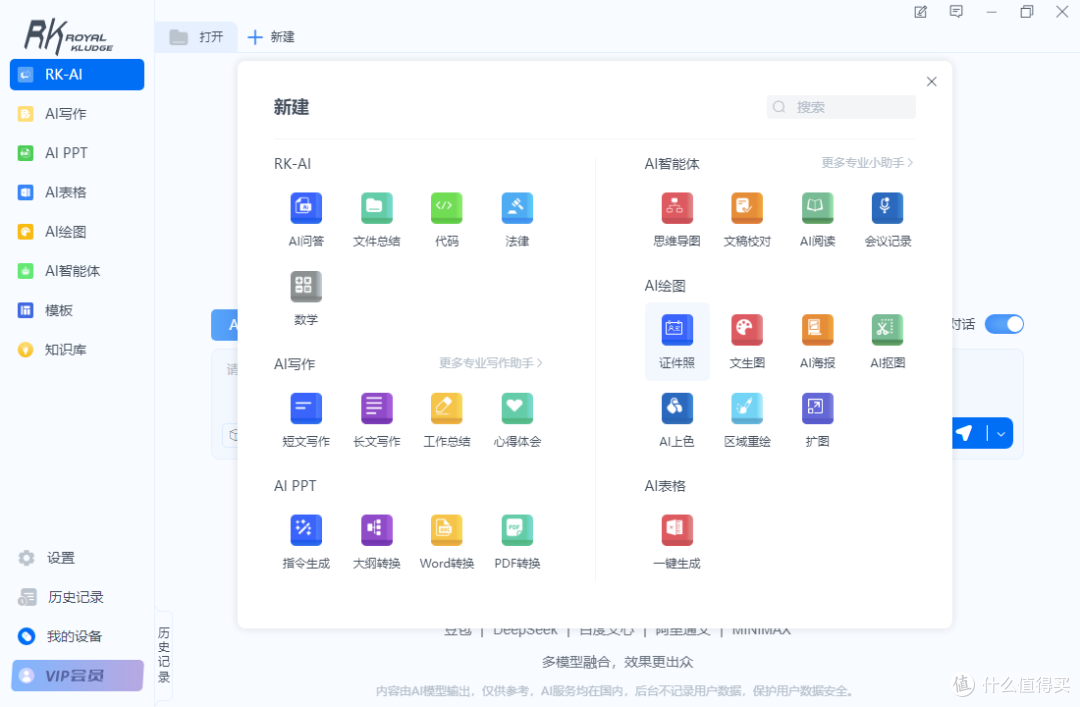This screenshot has height=707, width=1080.
Task: Send message with paper plane button
Action: (965, 433)
